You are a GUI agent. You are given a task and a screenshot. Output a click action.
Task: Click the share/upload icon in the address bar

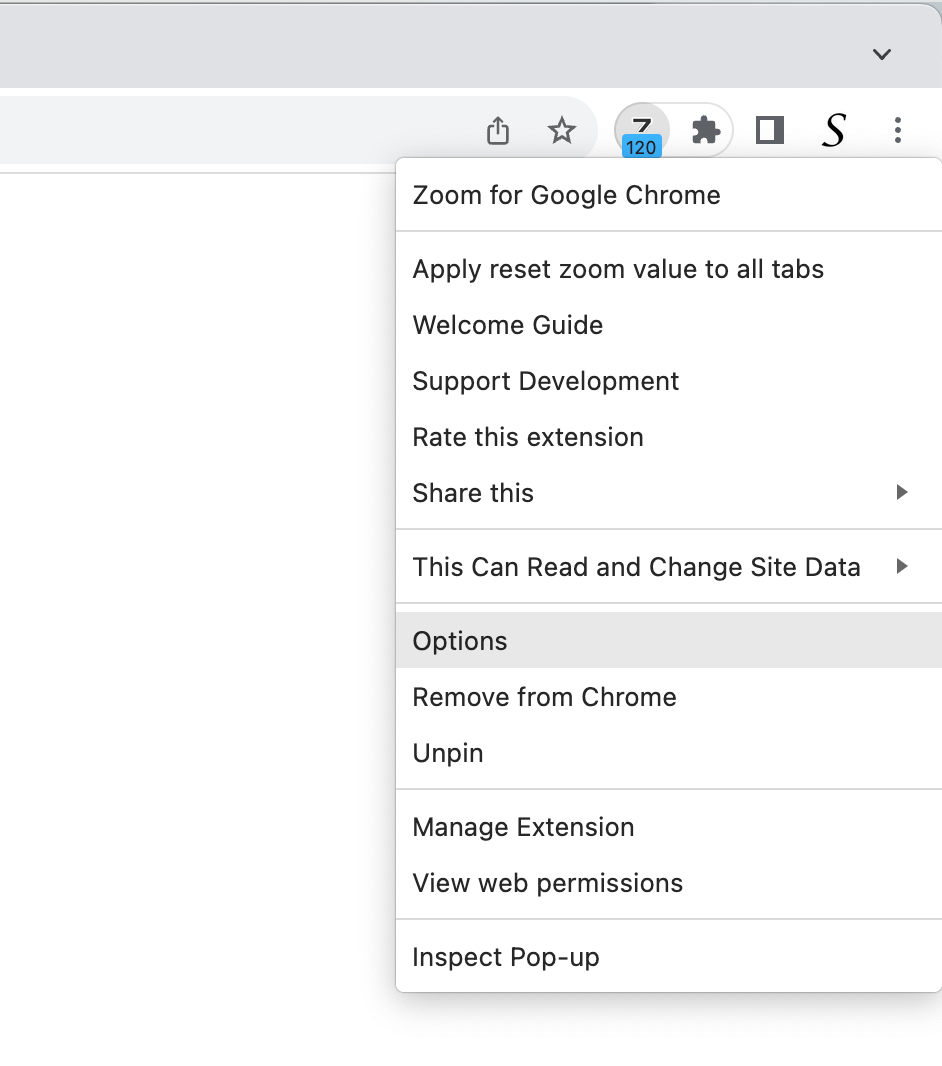(497, 130)
